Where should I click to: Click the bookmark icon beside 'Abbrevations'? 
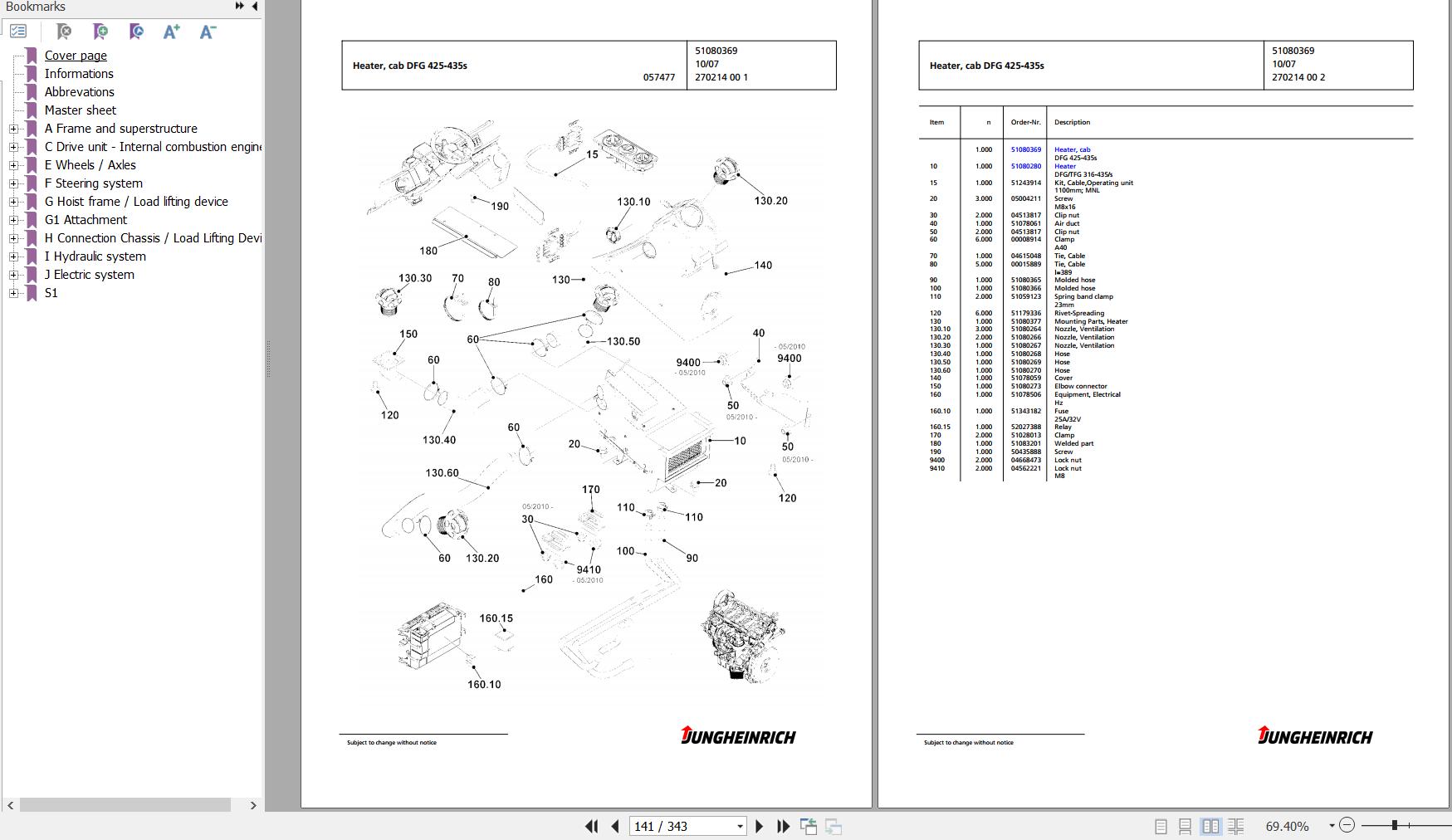(x=32, y=92)
